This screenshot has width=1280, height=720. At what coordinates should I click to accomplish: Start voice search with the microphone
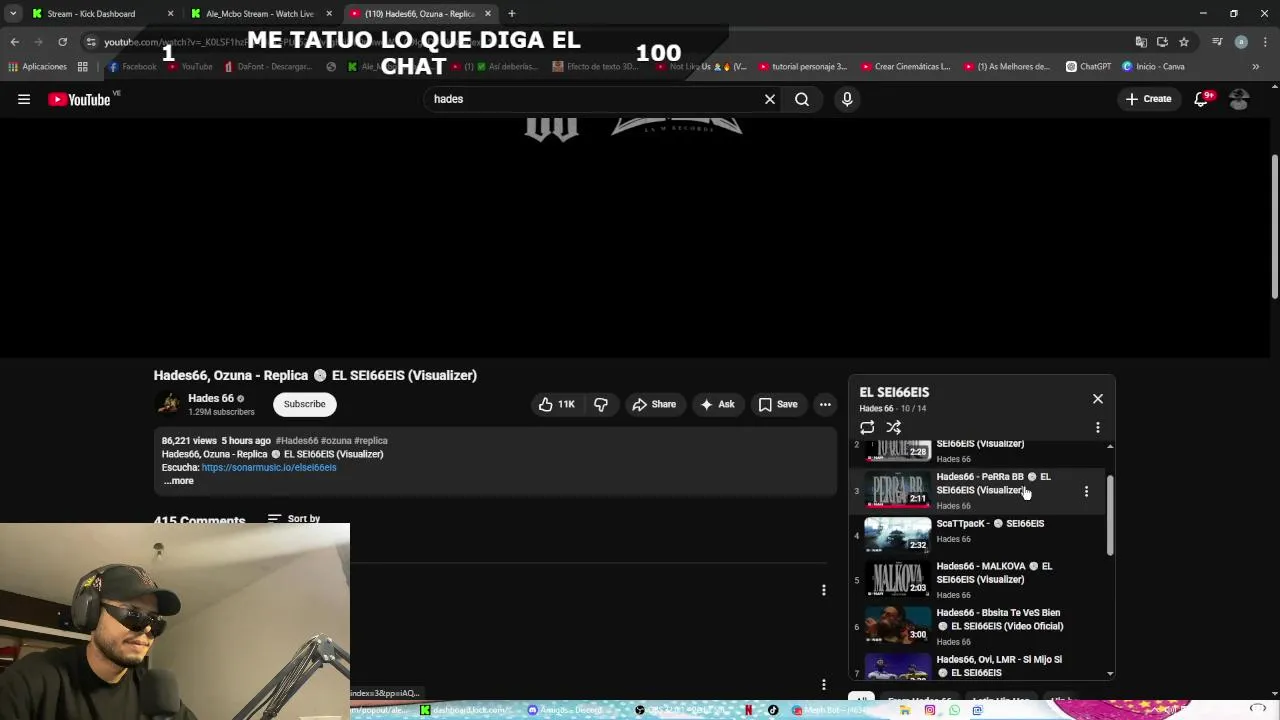[x=847, y=99]
